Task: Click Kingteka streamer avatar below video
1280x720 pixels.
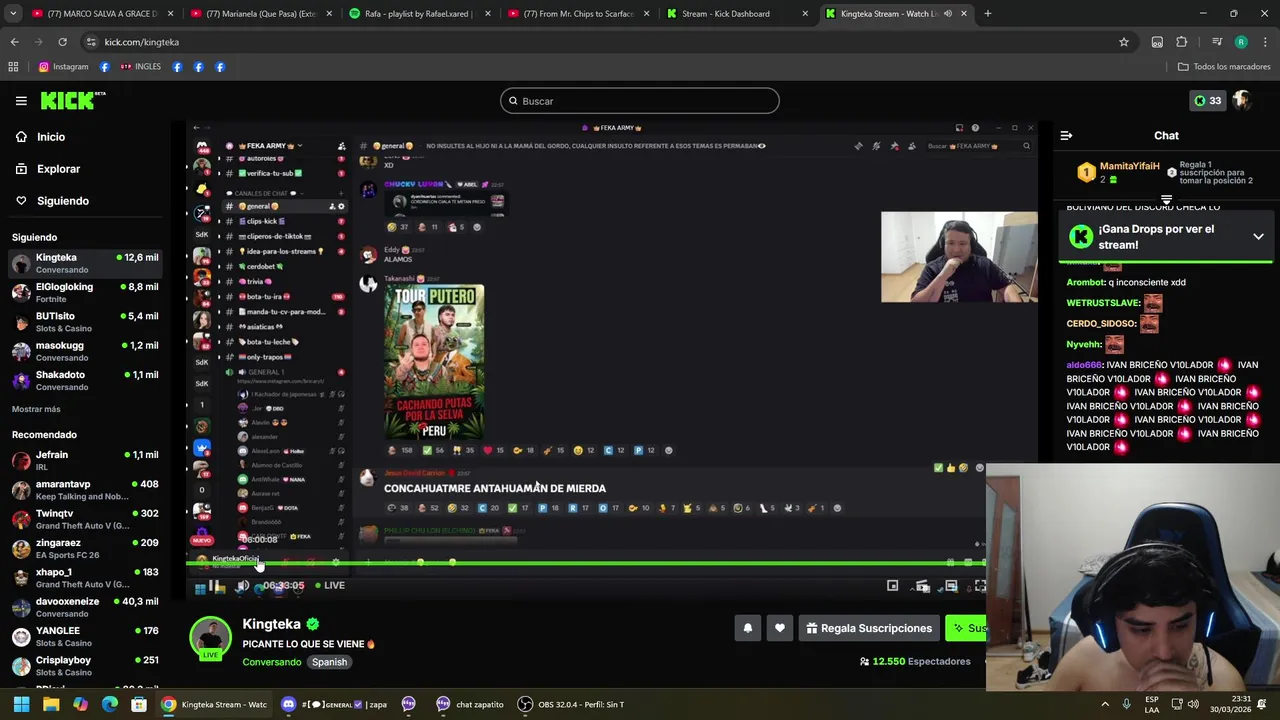Action: coord(210,638)
